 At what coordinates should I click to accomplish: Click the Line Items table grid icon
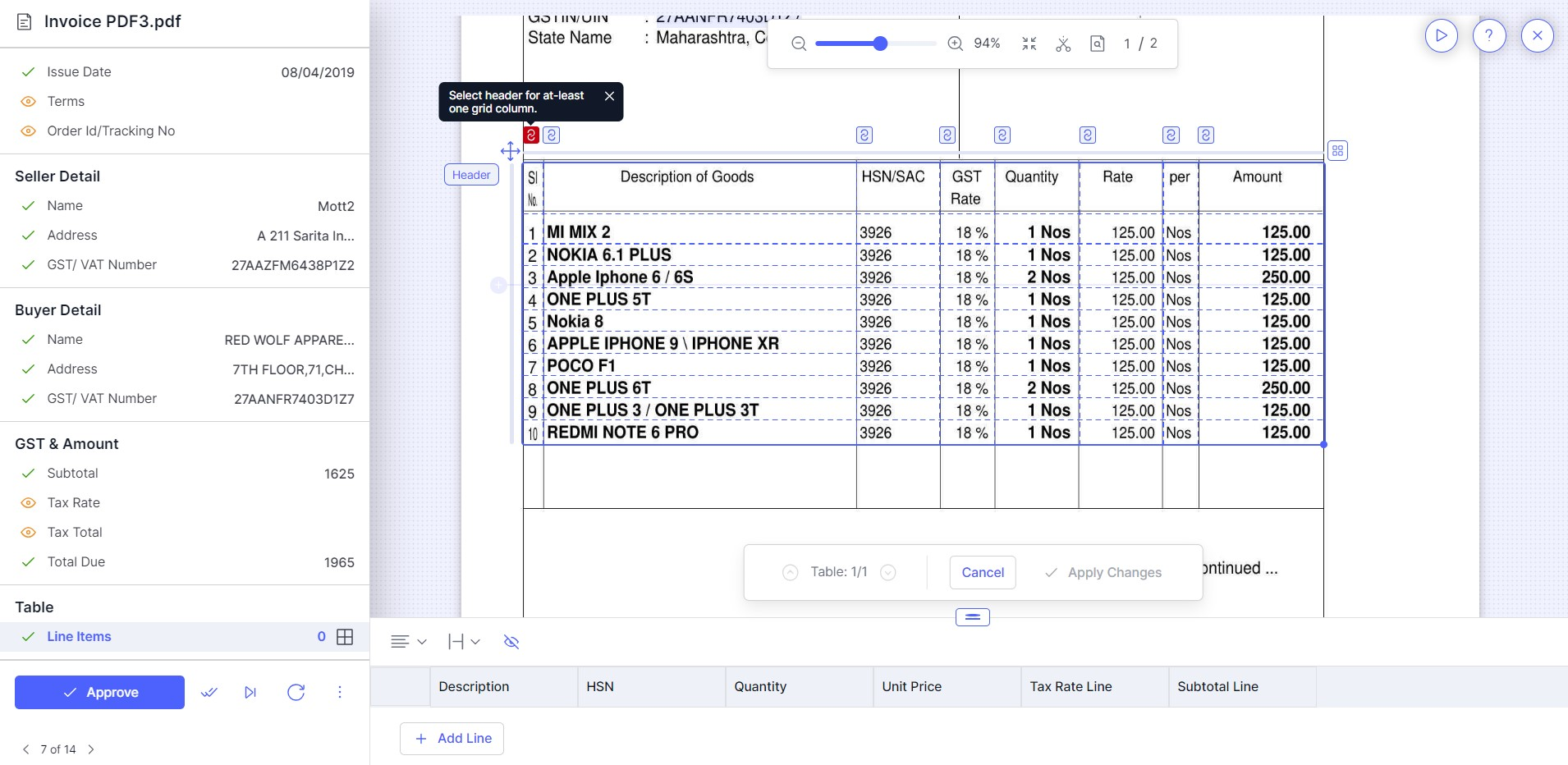coord(346,637)
